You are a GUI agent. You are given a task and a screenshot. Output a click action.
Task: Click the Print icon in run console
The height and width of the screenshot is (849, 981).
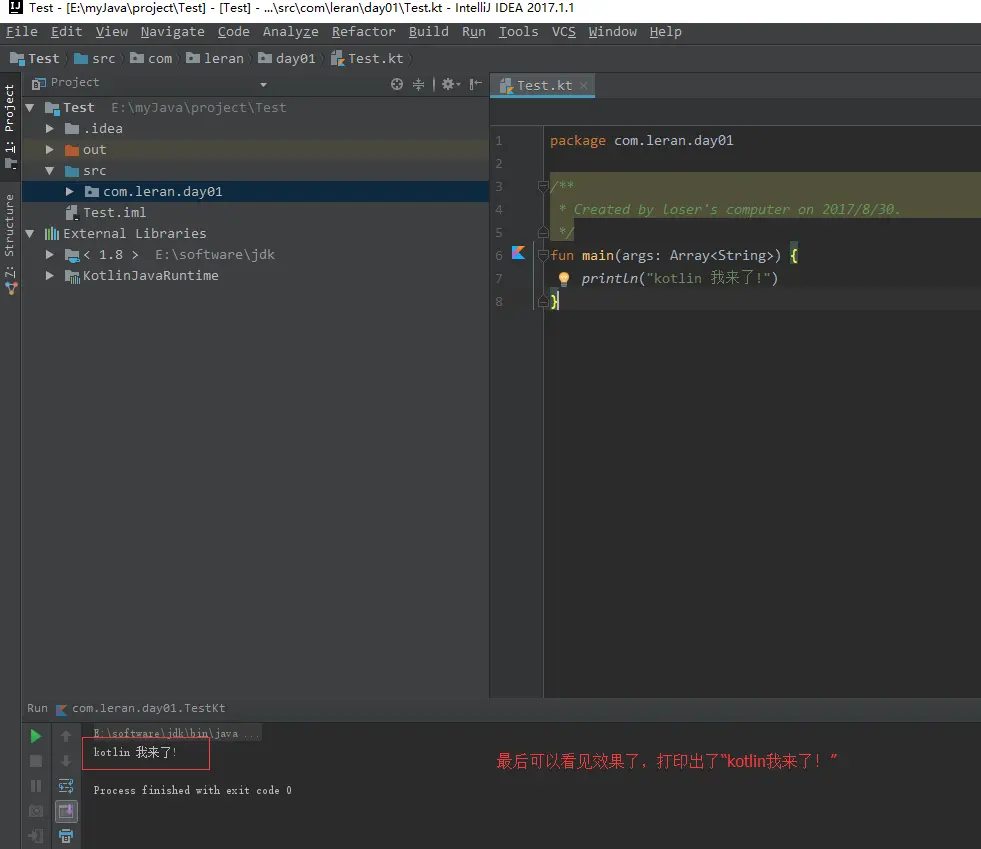point(66,836)
